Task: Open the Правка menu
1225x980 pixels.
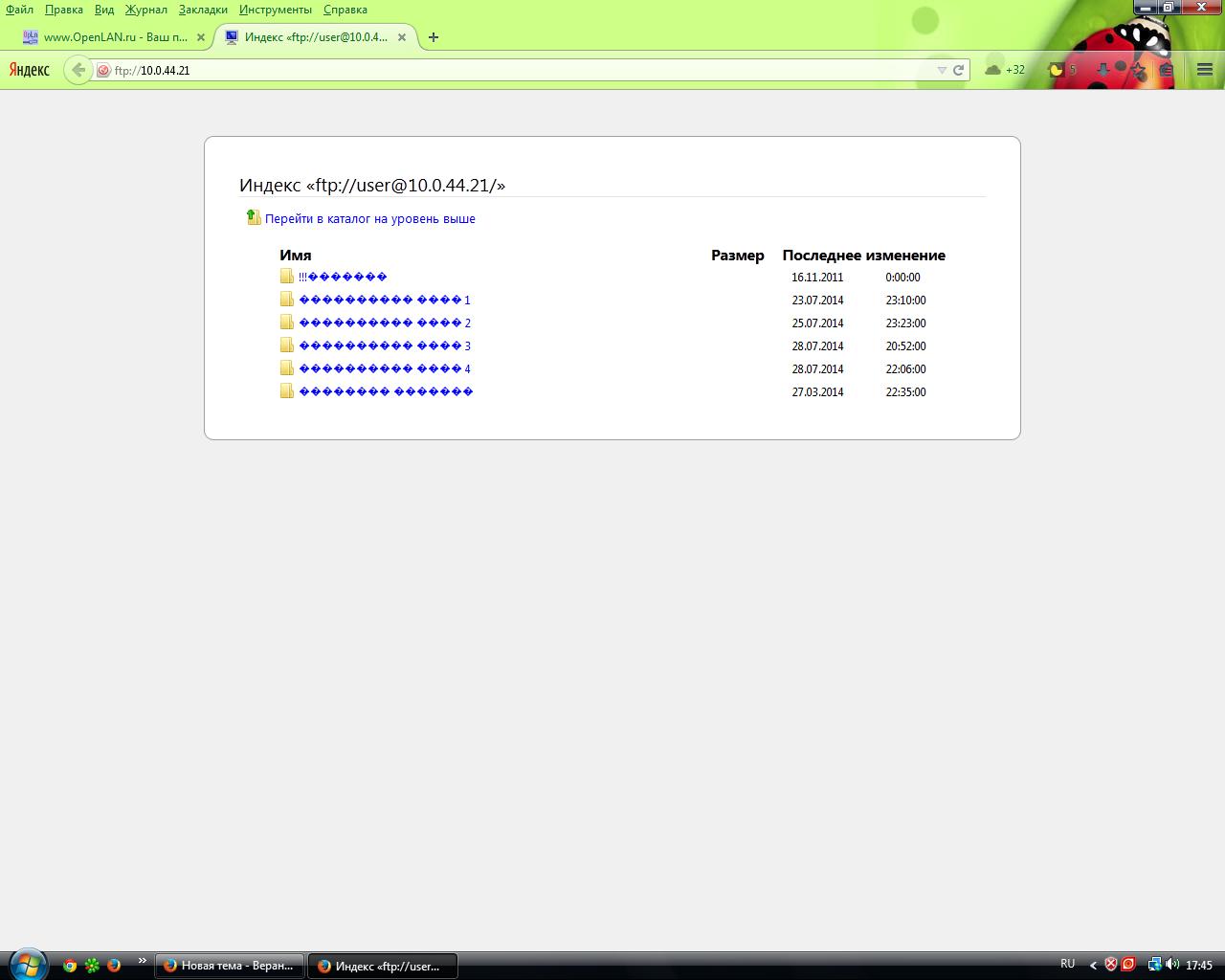Action: [64, 10]
